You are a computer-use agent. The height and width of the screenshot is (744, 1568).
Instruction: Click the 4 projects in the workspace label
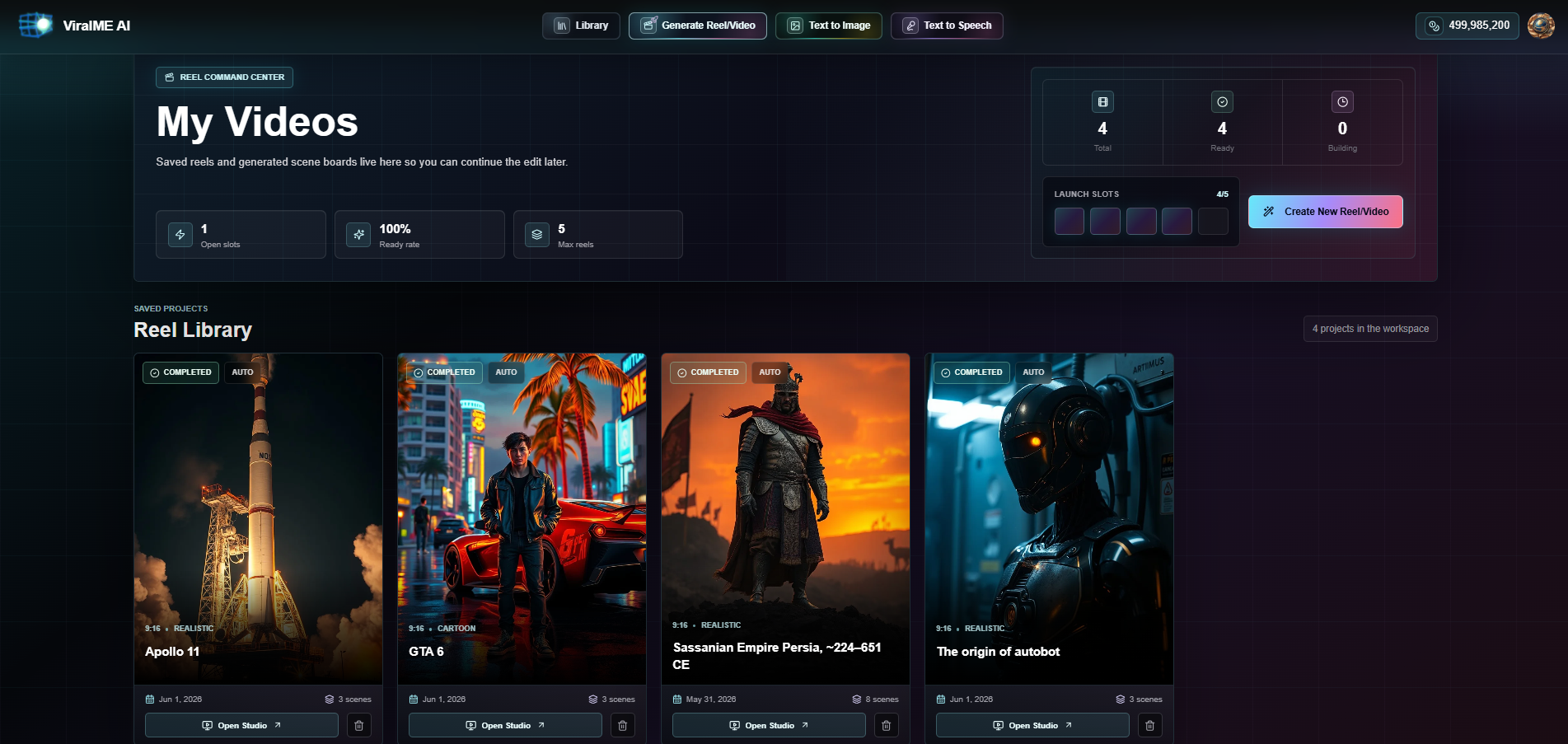(1370, 329)
